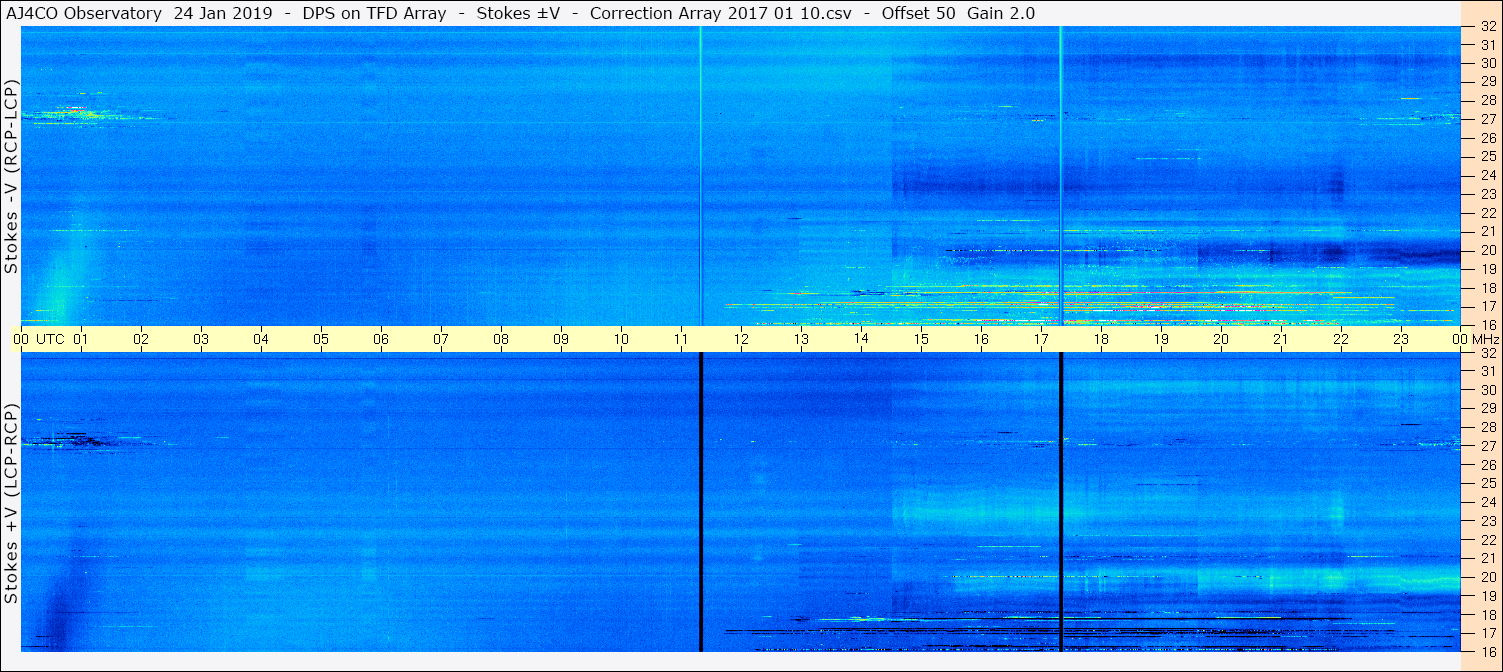This screenshot has width=1503, height=672.
Task: Select hour '21' on the UTC time axis
Action: (1281, 340)
